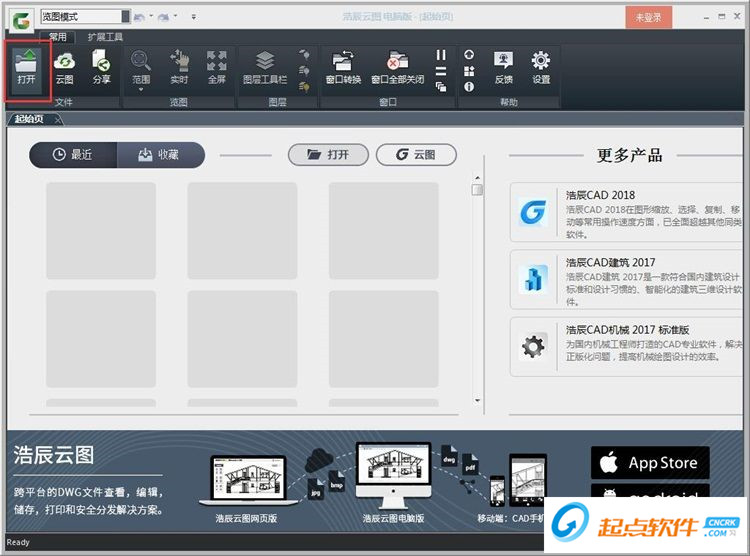Image resolution: width=750 pixels, height=556 pixels.
Task: Click the 打开 (Open) ribbon icon
Action: [26, 67]
